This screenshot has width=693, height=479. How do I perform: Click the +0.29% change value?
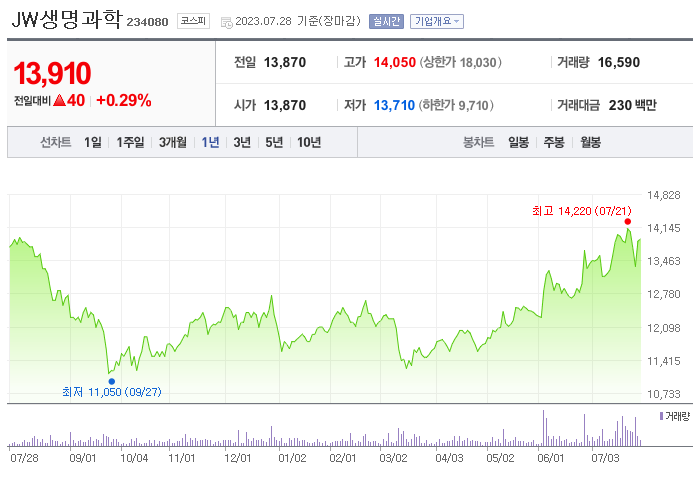(x=124, y=101)
